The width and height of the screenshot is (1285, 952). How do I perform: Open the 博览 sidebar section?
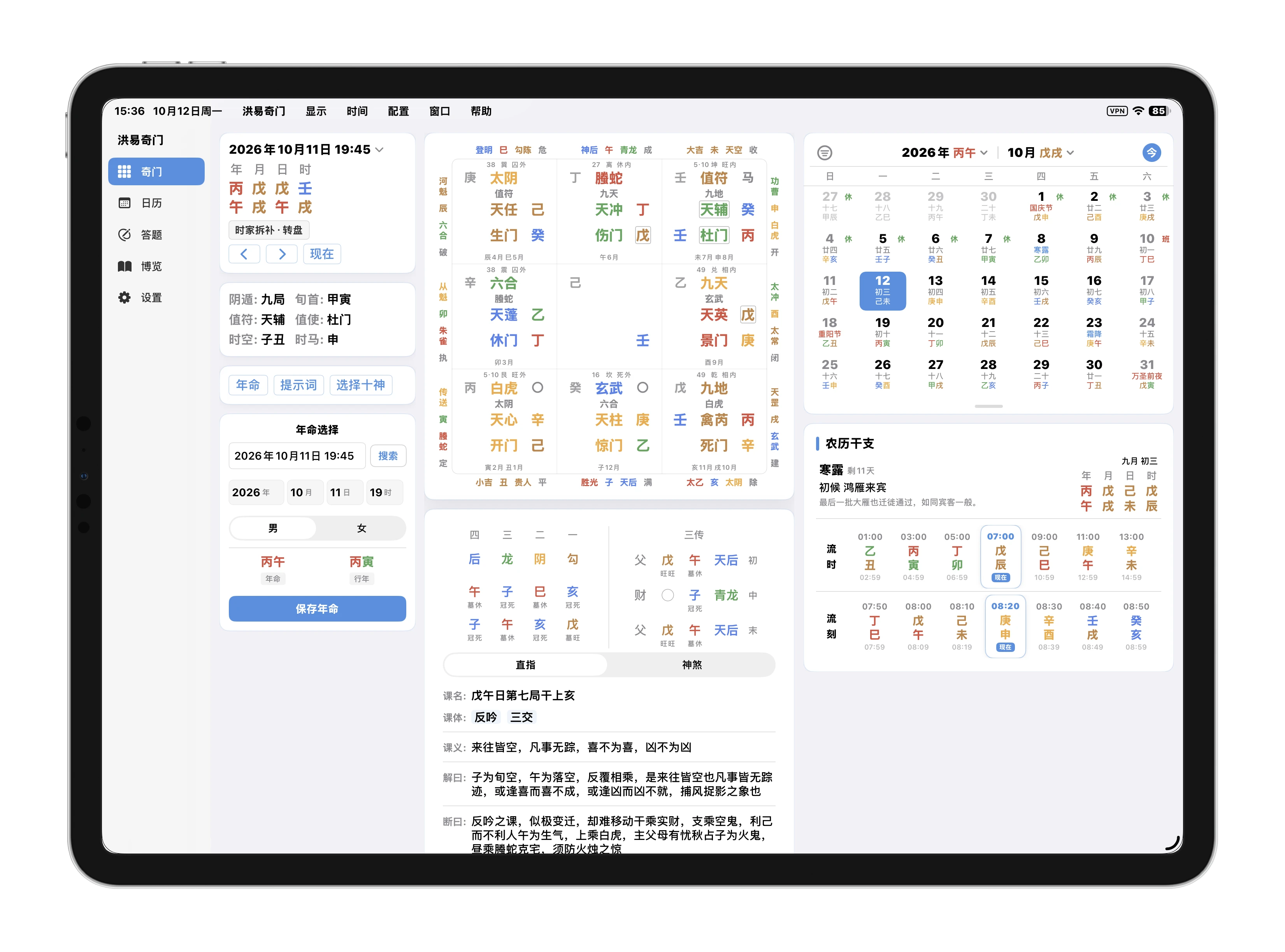156,266
